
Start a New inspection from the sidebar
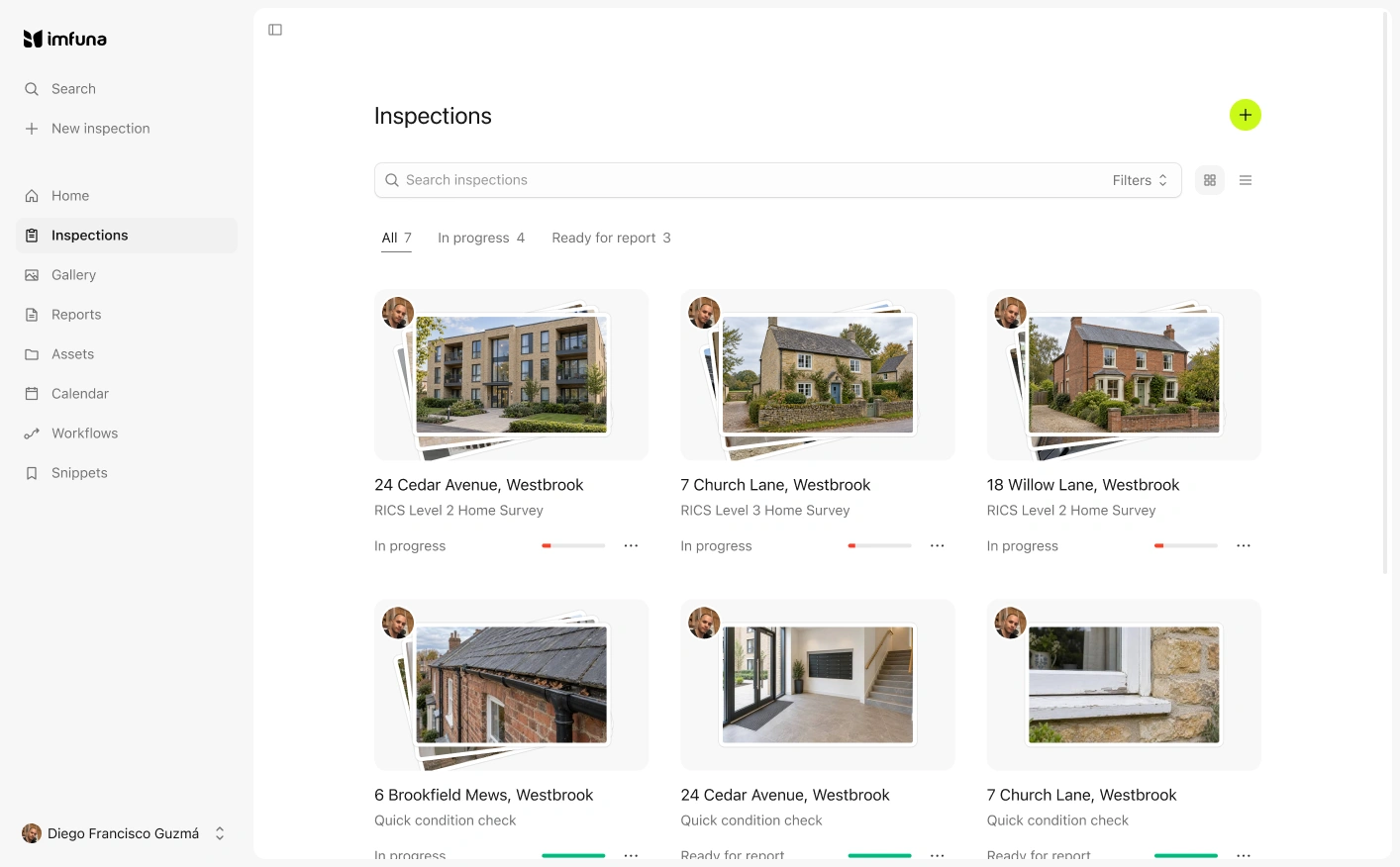(x=127, y=129)
